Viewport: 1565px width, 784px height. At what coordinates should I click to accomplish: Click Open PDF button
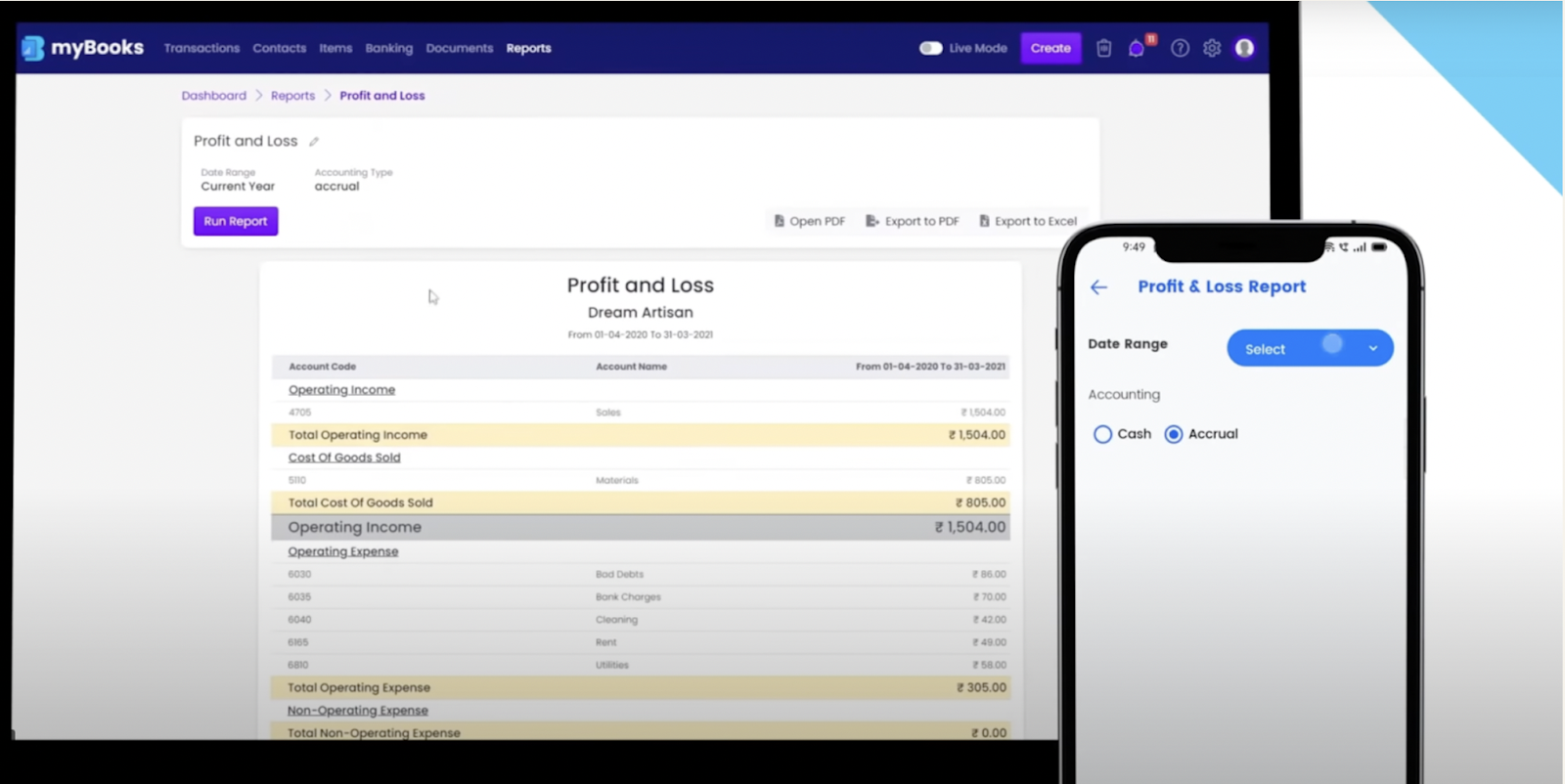coord(809,221)
